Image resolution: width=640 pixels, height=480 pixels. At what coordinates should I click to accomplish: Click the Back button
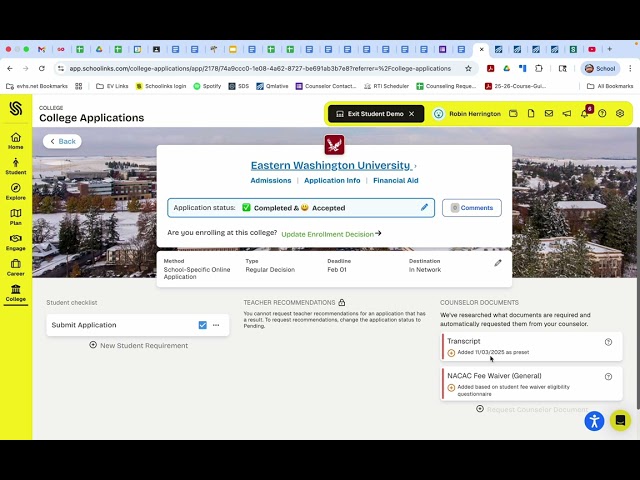click(62, 141)
